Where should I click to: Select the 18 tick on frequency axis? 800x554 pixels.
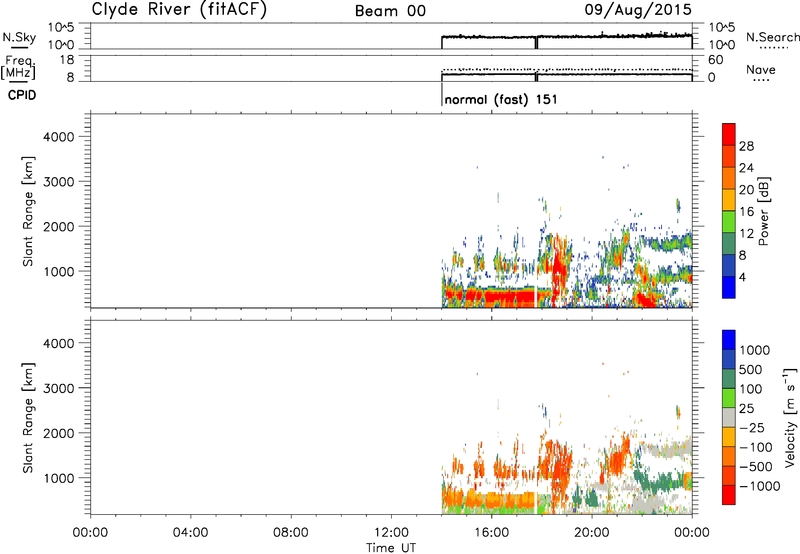click(67, 60)
